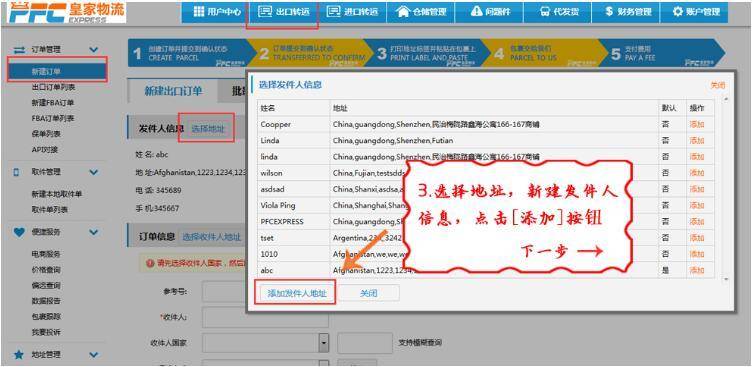Select 出口订单列表 in the sidebar
The height and width of the screenshot is (367, 752).
pyautogui.click(x=53, y=87)
